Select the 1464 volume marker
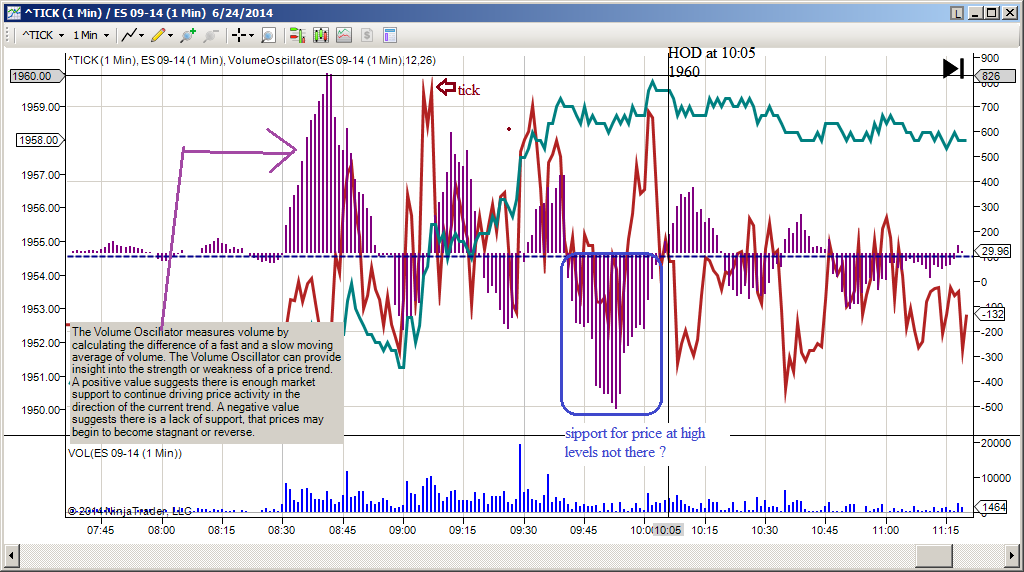Screen dimensions: 1024x572 [x=993, y=507]
